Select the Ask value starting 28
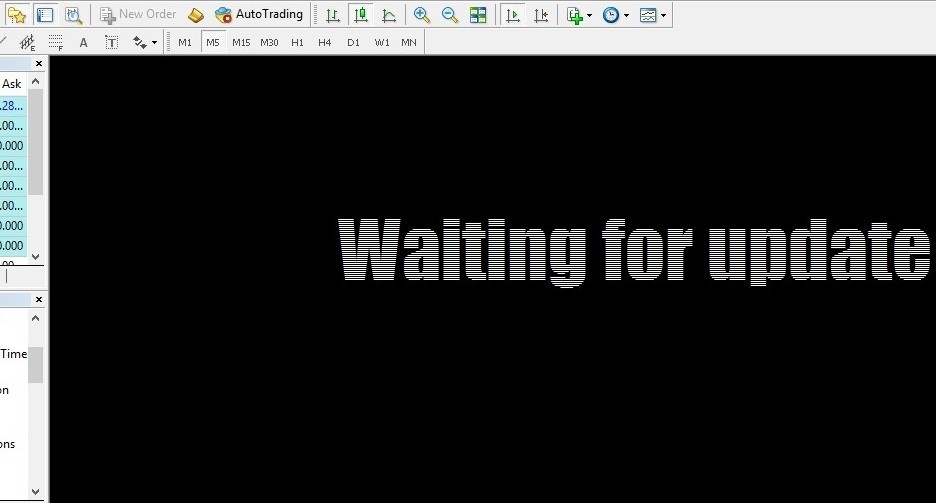The image size is (936, 503). pos(12,106)
